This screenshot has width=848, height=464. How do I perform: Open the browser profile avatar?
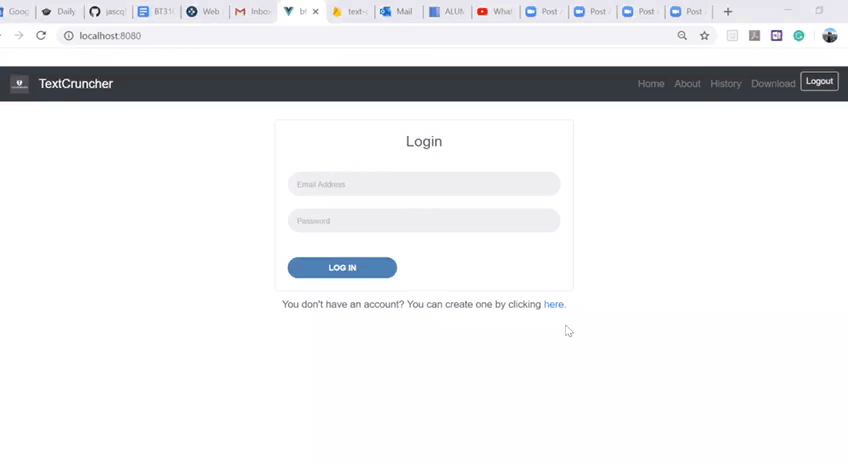point(830,36)
